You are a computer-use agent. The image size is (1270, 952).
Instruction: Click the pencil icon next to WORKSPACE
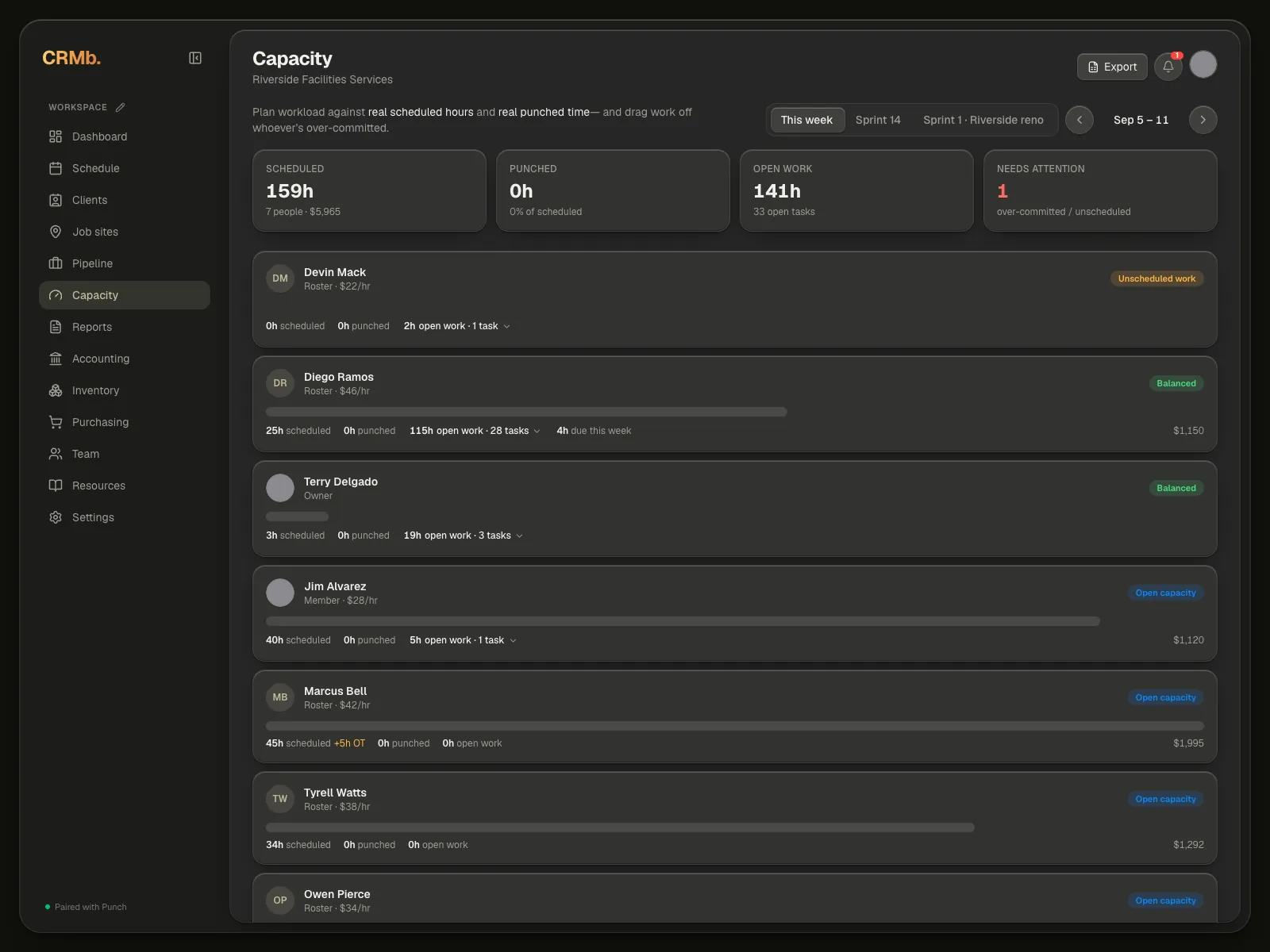pos(121,107)
